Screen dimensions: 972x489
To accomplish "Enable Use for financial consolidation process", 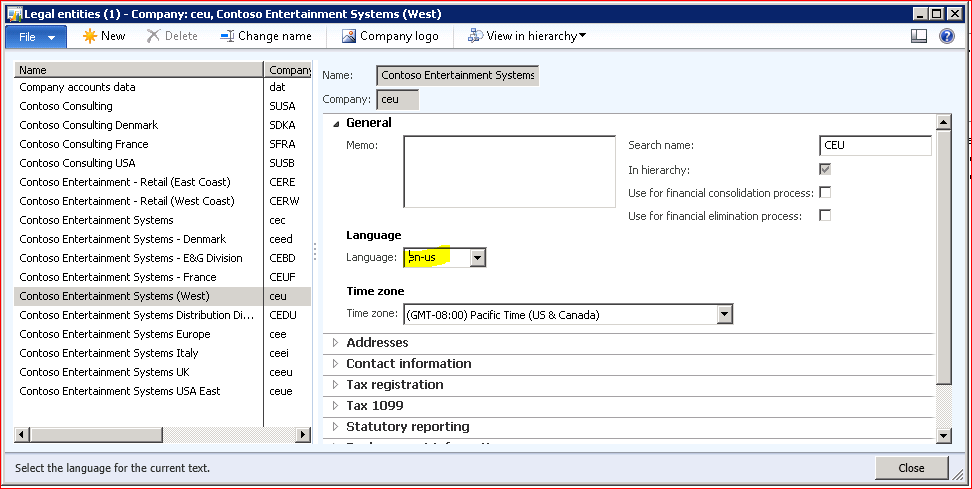I will coord(825,192).
